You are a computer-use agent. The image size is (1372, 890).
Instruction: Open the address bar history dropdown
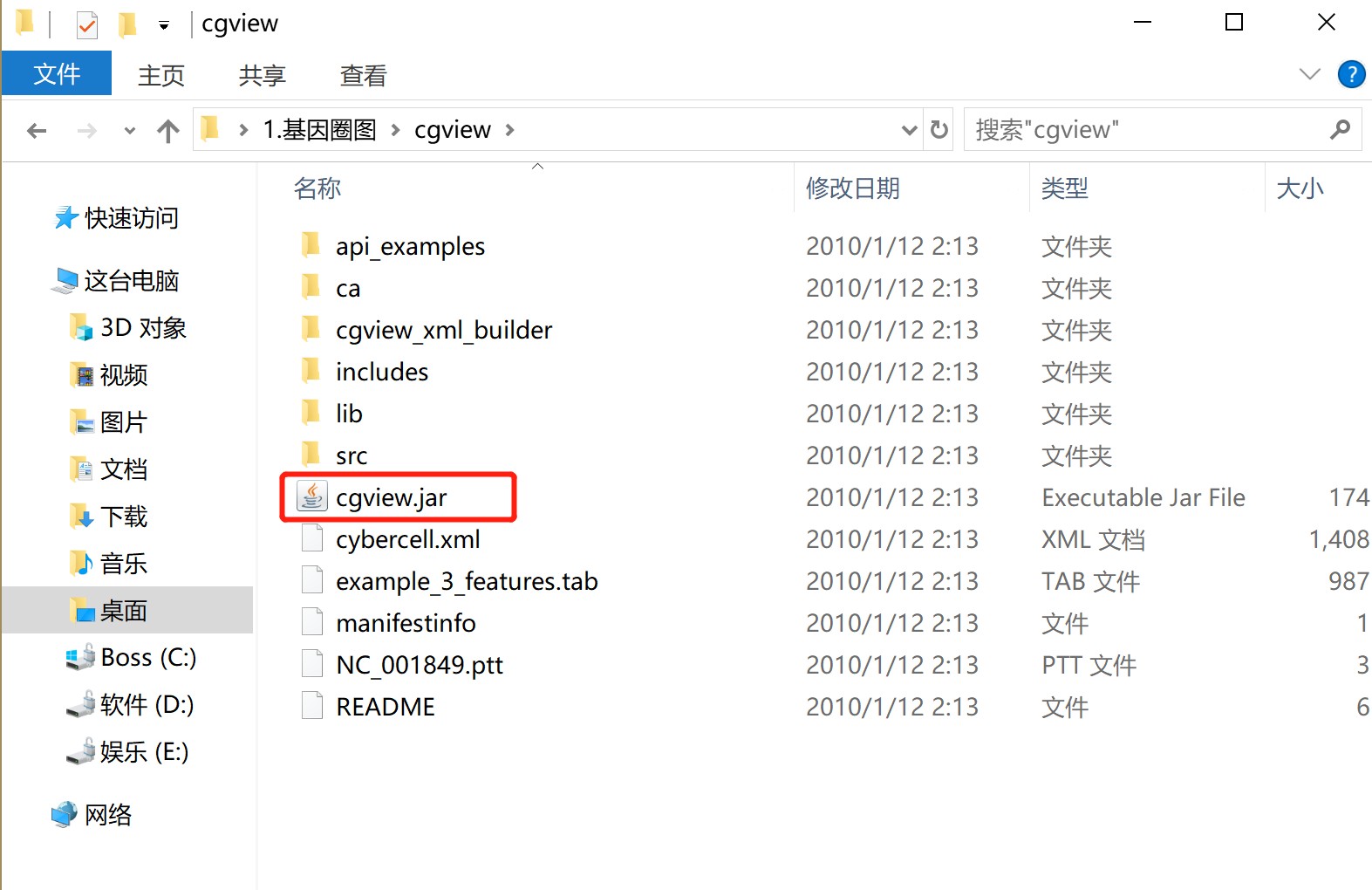pos(909,130)
